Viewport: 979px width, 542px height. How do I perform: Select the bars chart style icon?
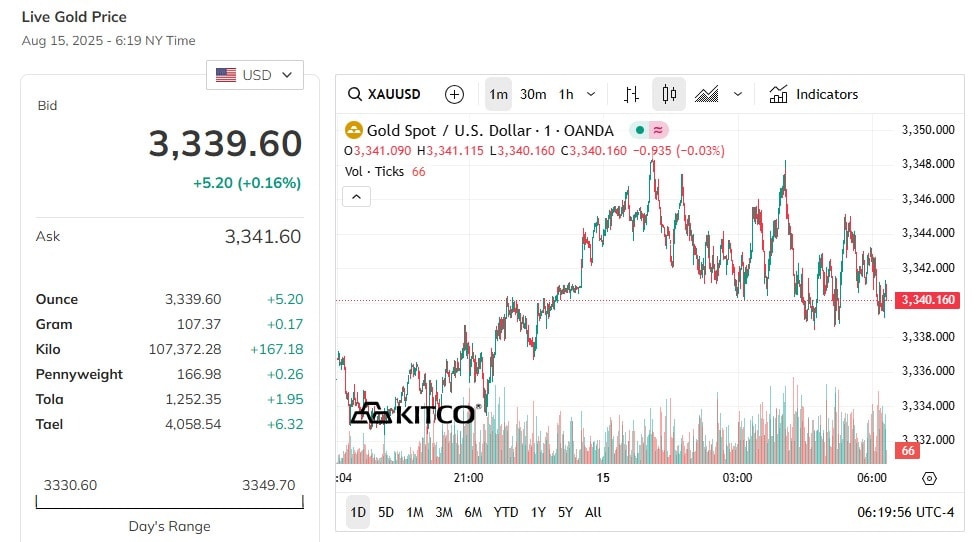631,94
